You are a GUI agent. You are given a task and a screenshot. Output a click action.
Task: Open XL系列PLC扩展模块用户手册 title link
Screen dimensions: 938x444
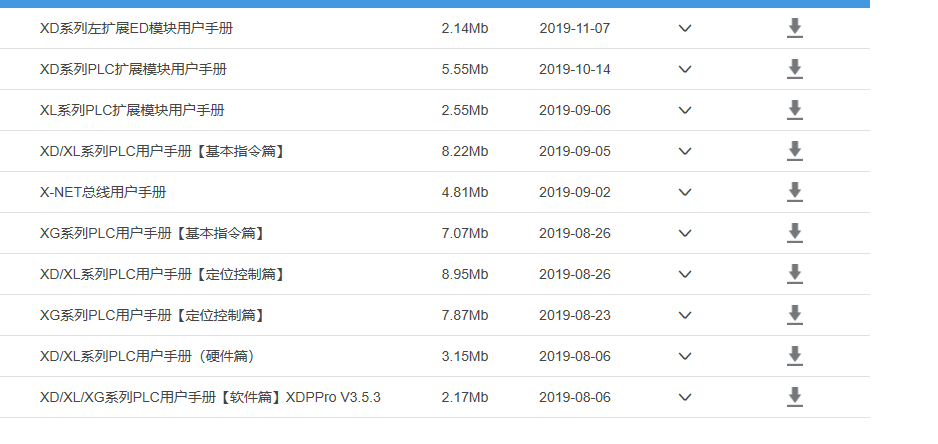tap(138, 110)
